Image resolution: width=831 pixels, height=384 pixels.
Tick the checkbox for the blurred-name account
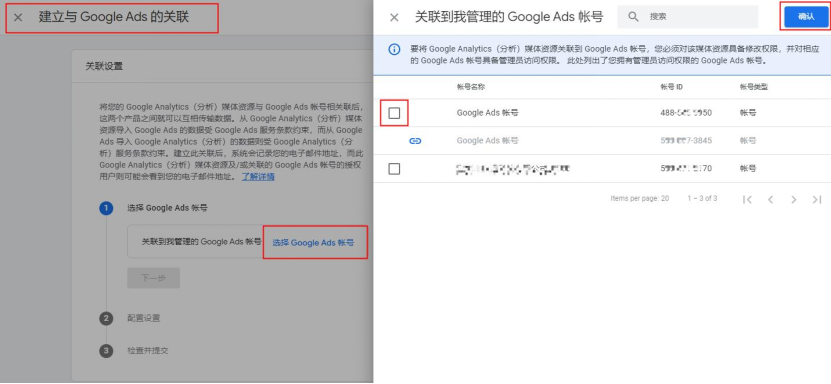394,169
